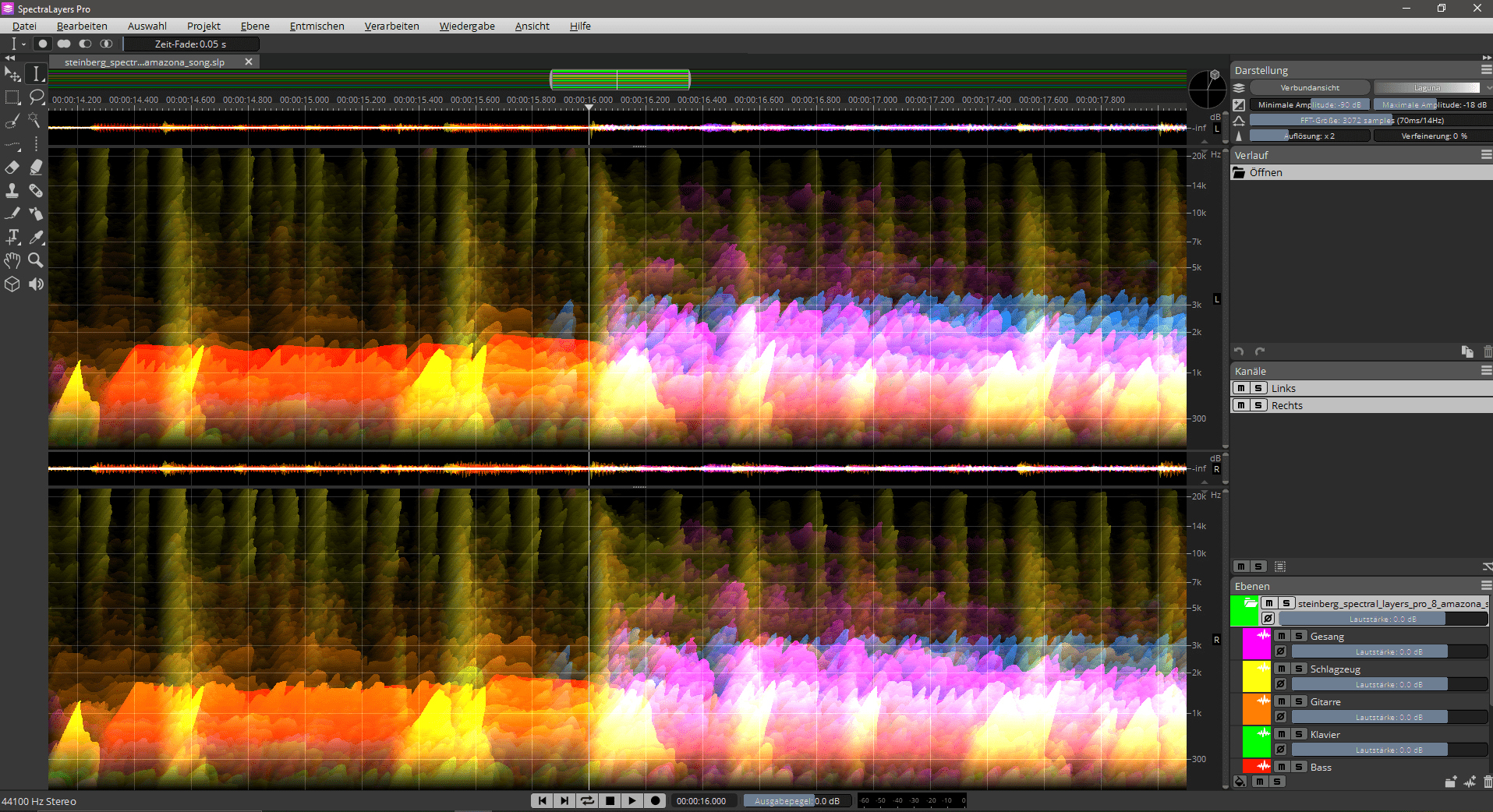Open the Entmischen menu
The height and width of the screenshot is (812, 1493).
(317, 26)
